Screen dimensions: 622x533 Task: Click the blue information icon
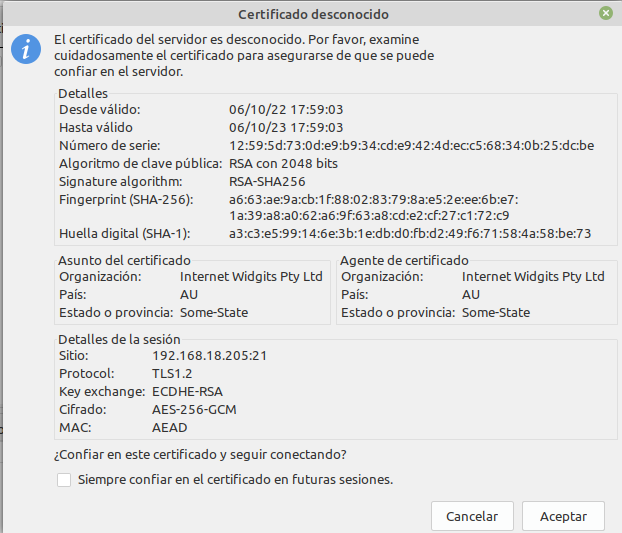[x=26, y=49]
